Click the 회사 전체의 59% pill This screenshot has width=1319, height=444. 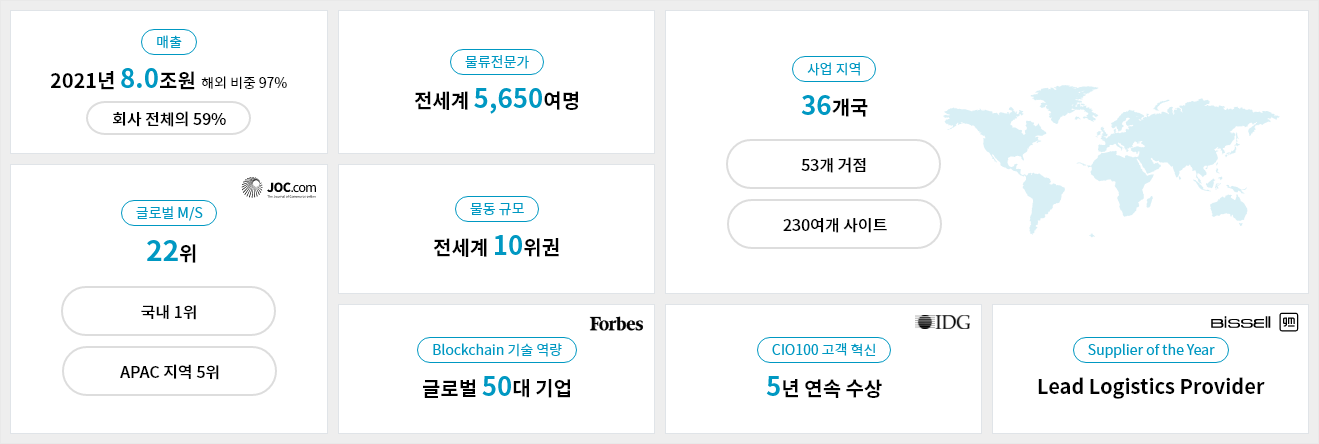tap(169, 118)
